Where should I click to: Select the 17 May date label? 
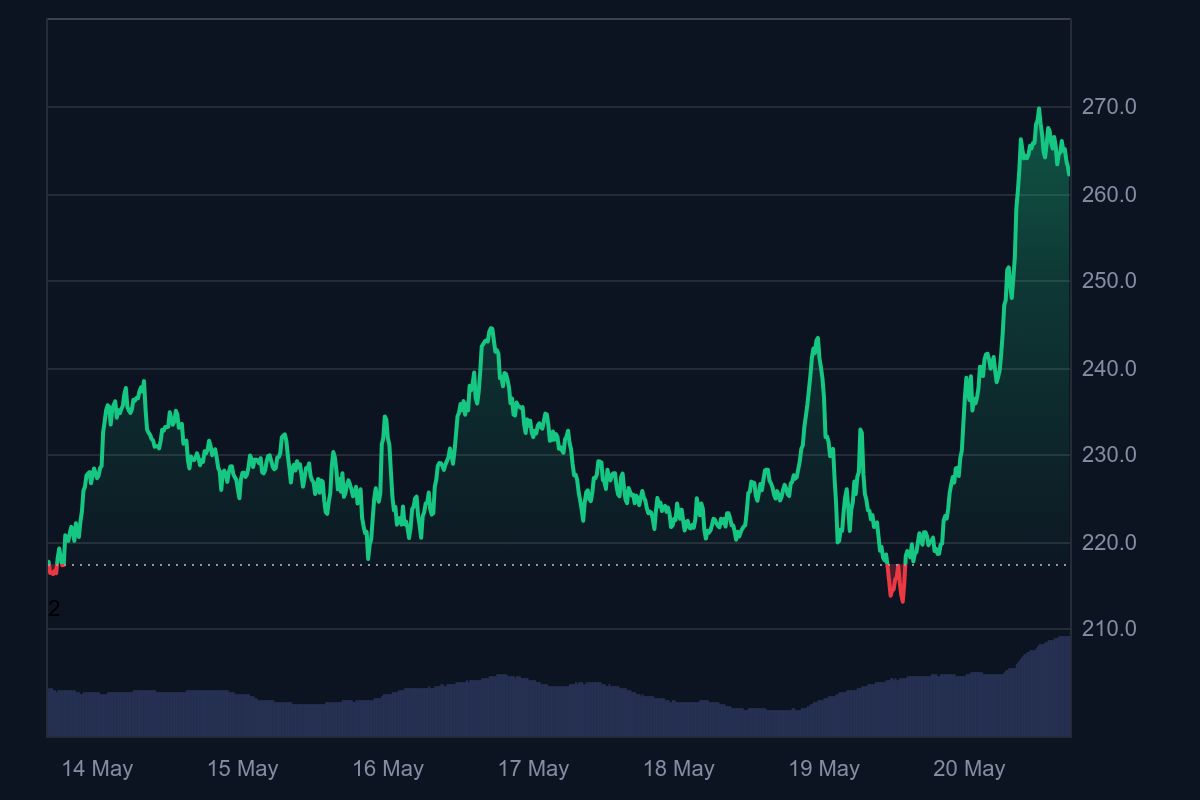533,769
